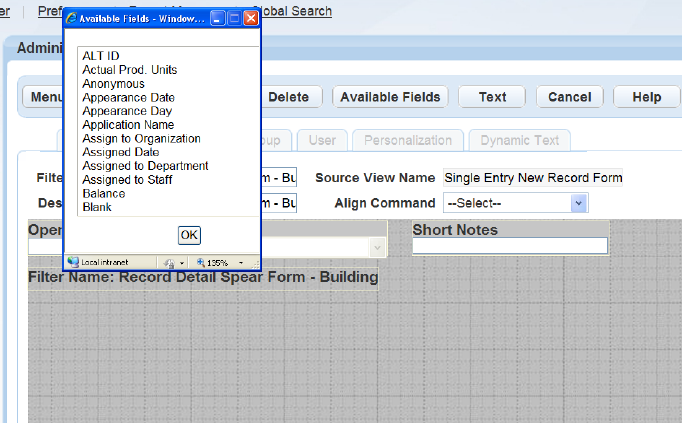Click the Source View Name field
The image size is (682, 423).
click(533, 177)
